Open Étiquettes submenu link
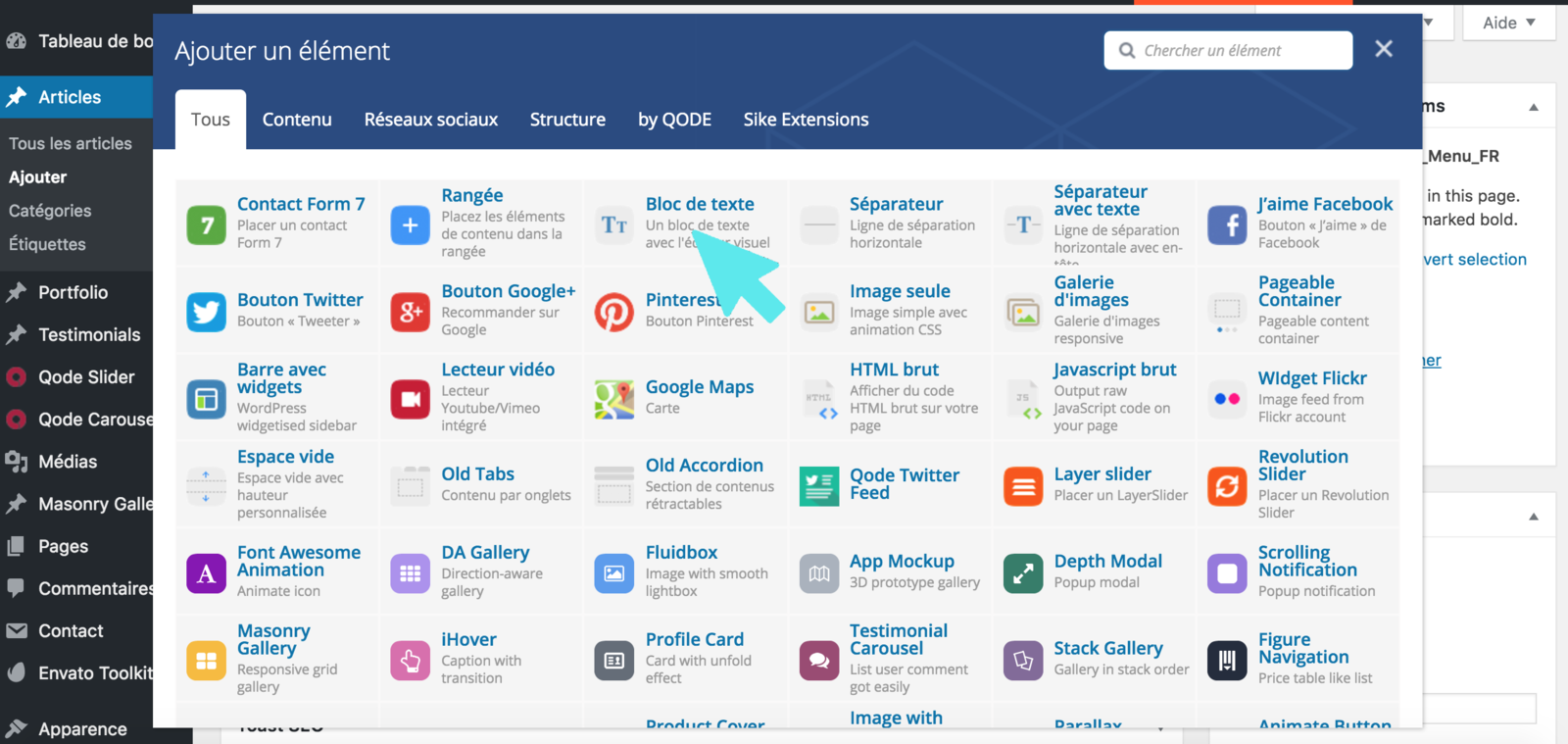Image resolution: width=1568 pixels, height=744 pixels. pyautogui.click(x=47, y=244)
